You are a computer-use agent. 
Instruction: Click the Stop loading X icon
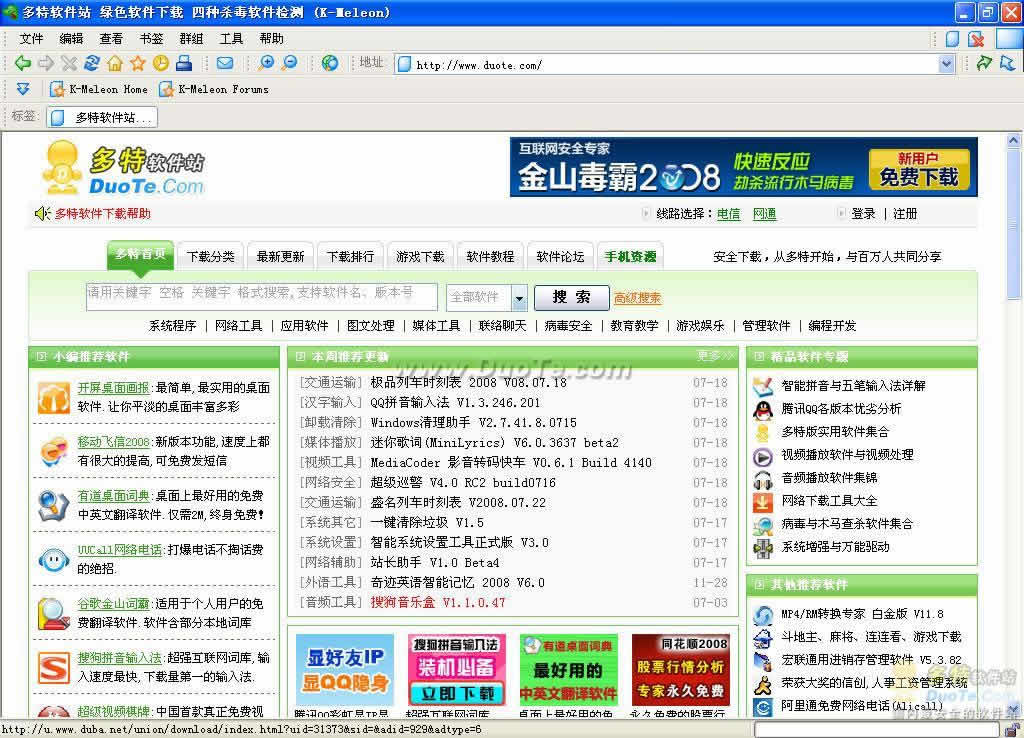tap(69, 63)
